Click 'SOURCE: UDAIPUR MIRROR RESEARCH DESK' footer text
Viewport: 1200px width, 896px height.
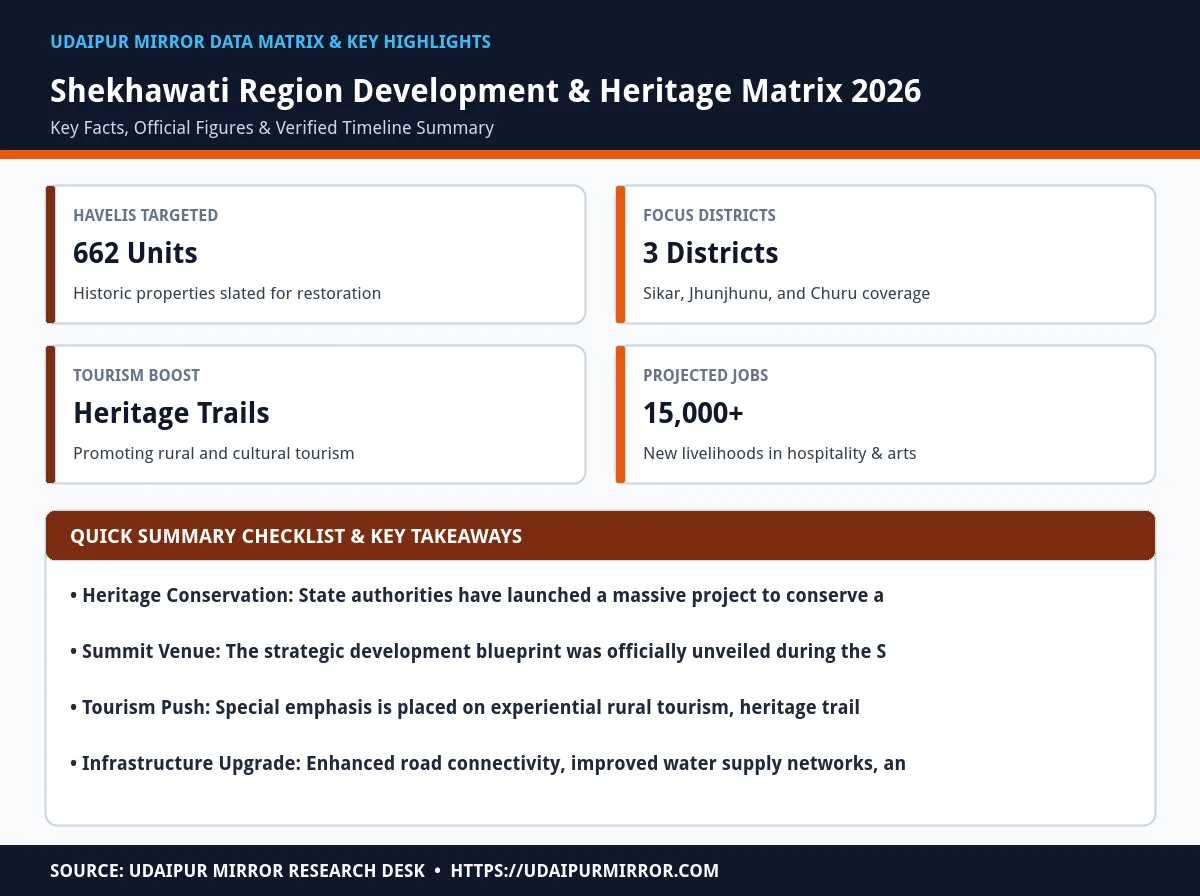pyautogui.click(x=237, y=871)
